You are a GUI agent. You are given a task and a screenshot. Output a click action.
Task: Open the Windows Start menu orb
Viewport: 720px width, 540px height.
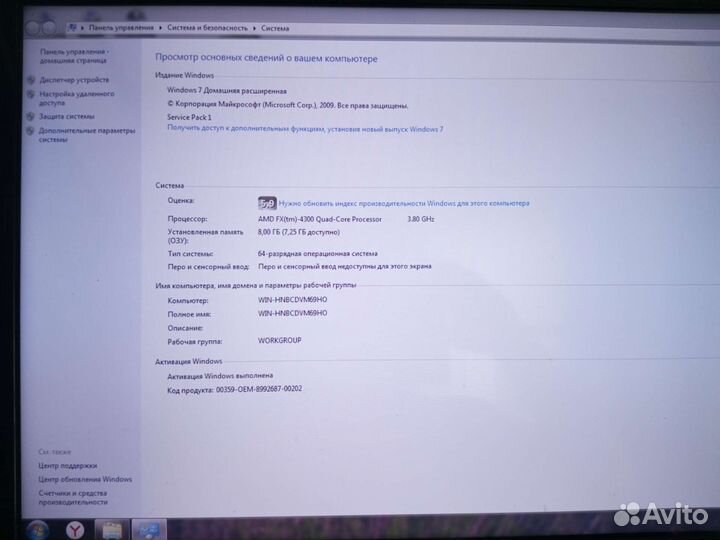39,530
